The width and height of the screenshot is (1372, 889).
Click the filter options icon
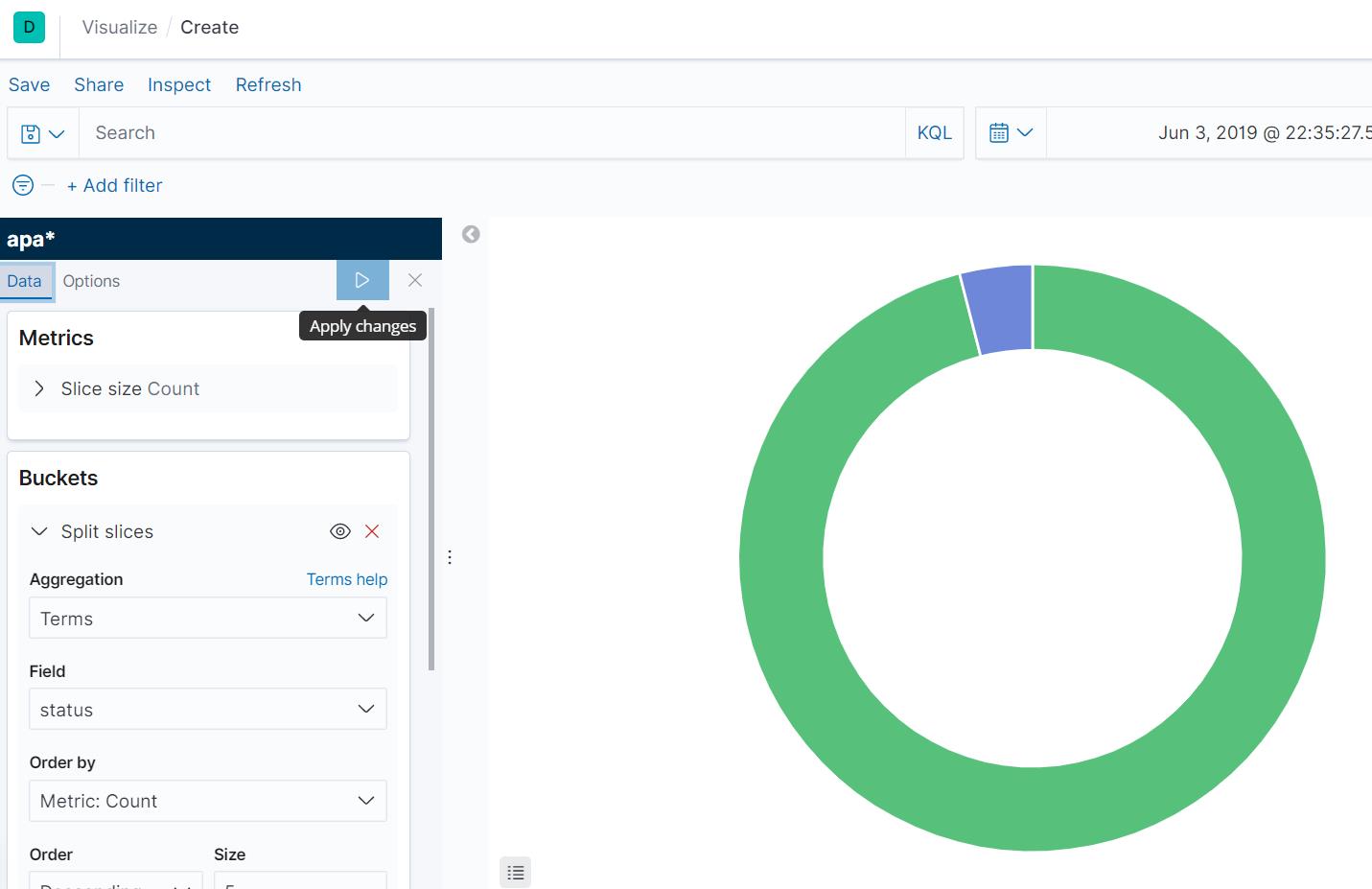[23, 185]
